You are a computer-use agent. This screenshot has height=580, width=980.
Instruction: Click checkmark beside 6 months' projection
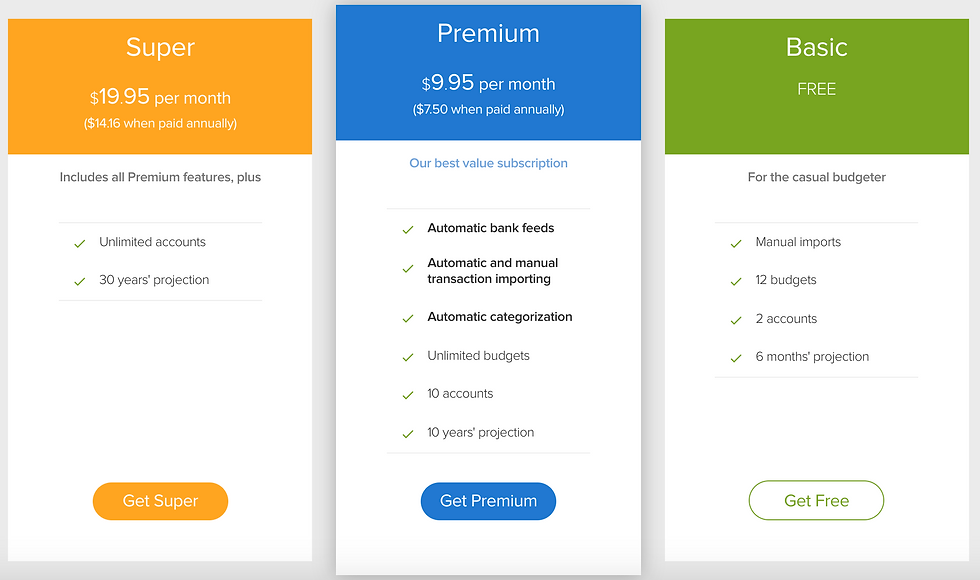point(736,358)
